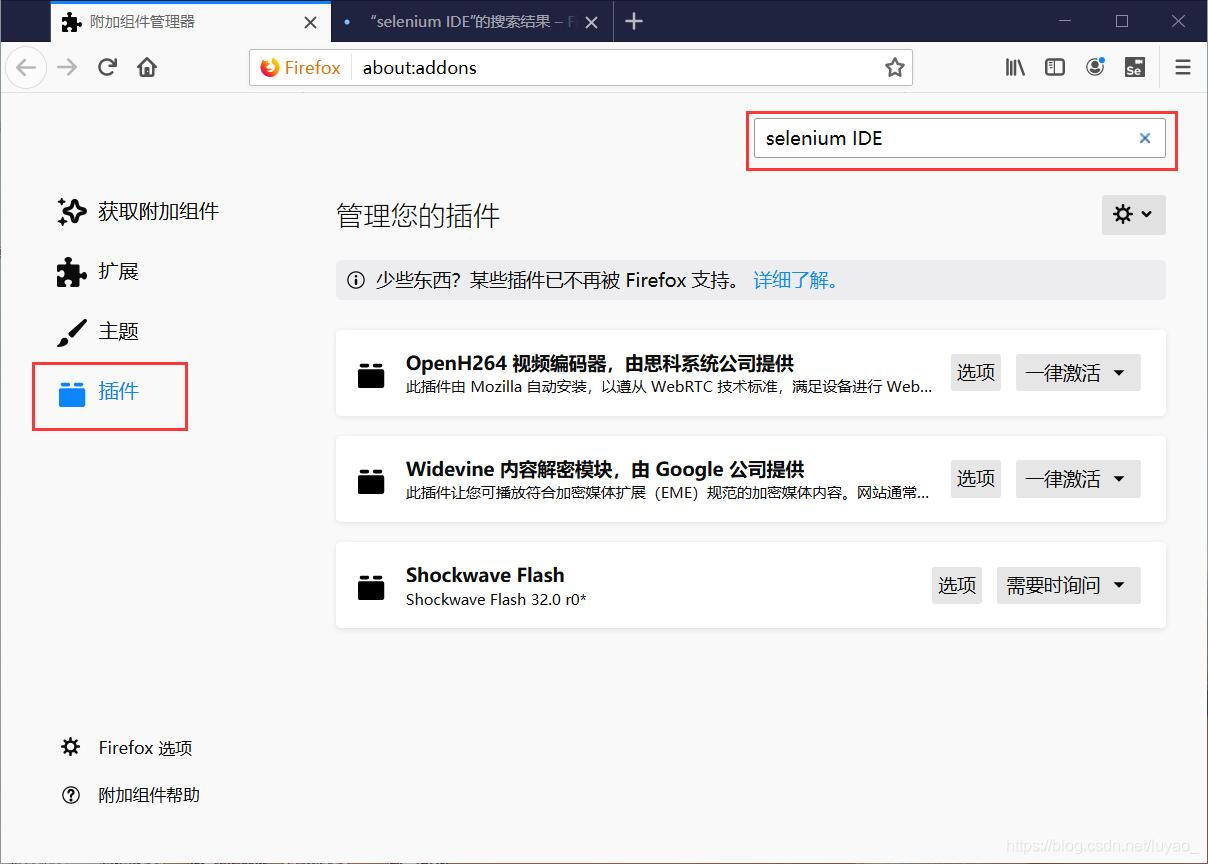Open the 主题 category
The height and width of the screenshot is (864, 1208).
98,332
